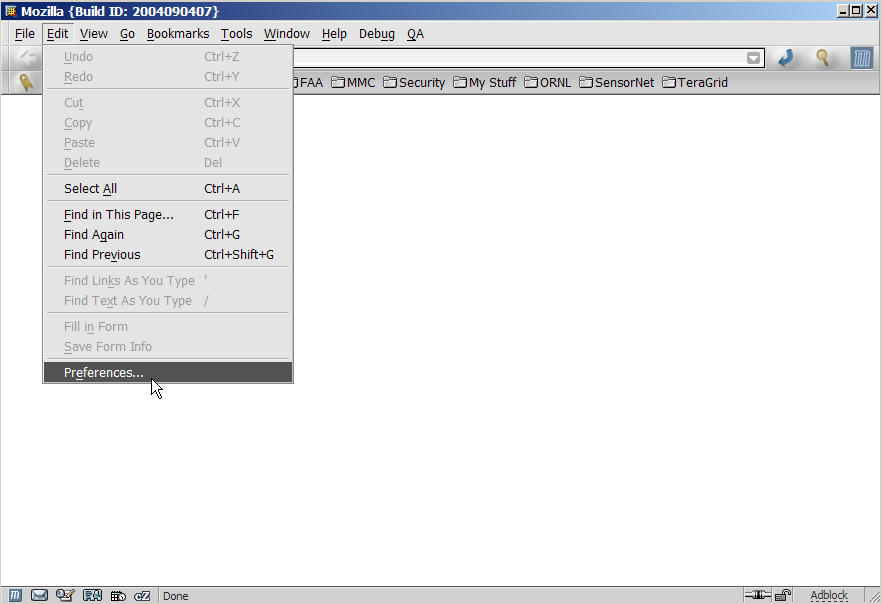Open the Calendar icon in the status bar
Image resolution: width=882 pixels, height=604 pixels.
click(x=118, y=596)
